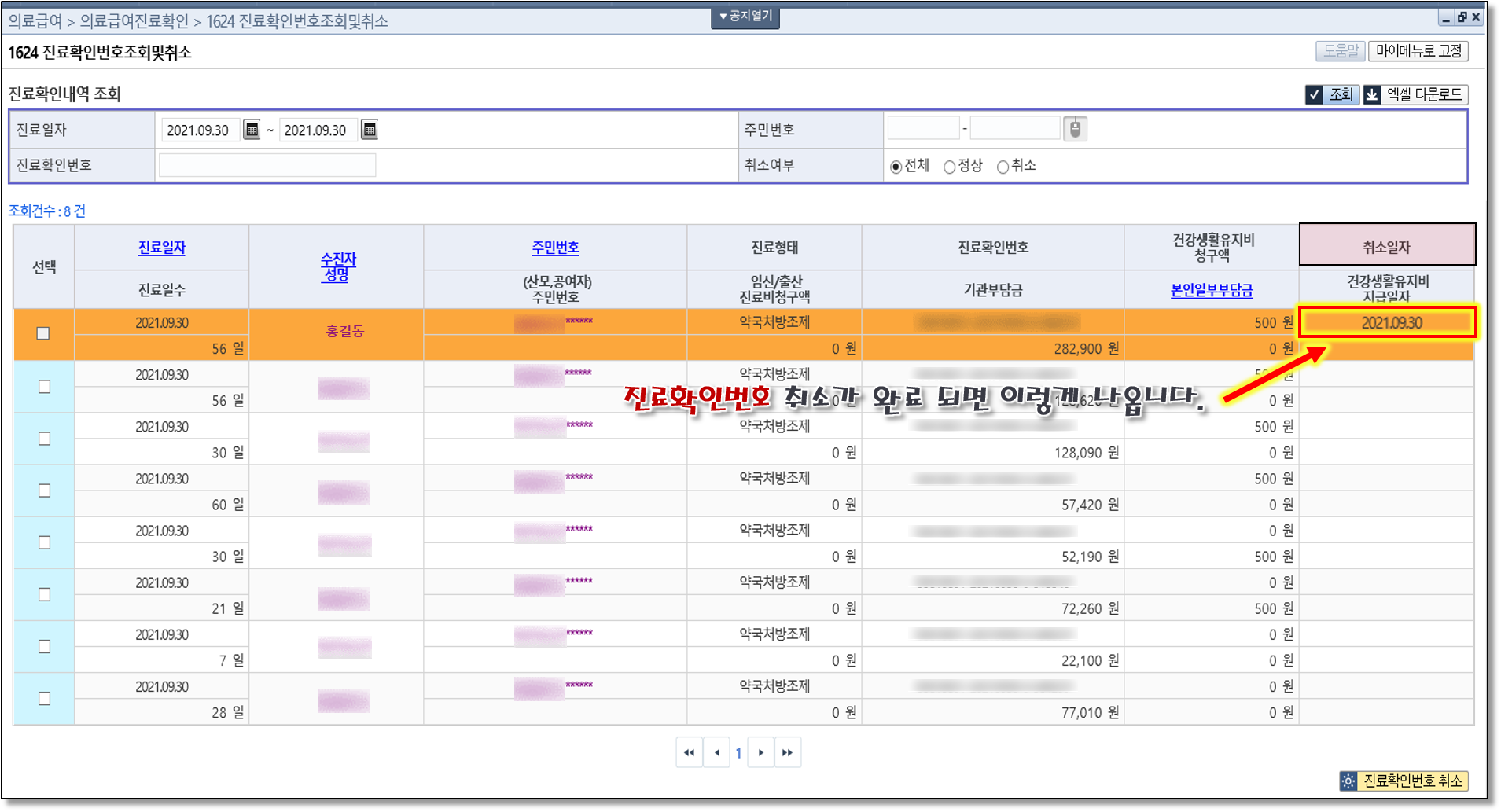
Task: Click the 조회 search button
Action: (1332, 94)
